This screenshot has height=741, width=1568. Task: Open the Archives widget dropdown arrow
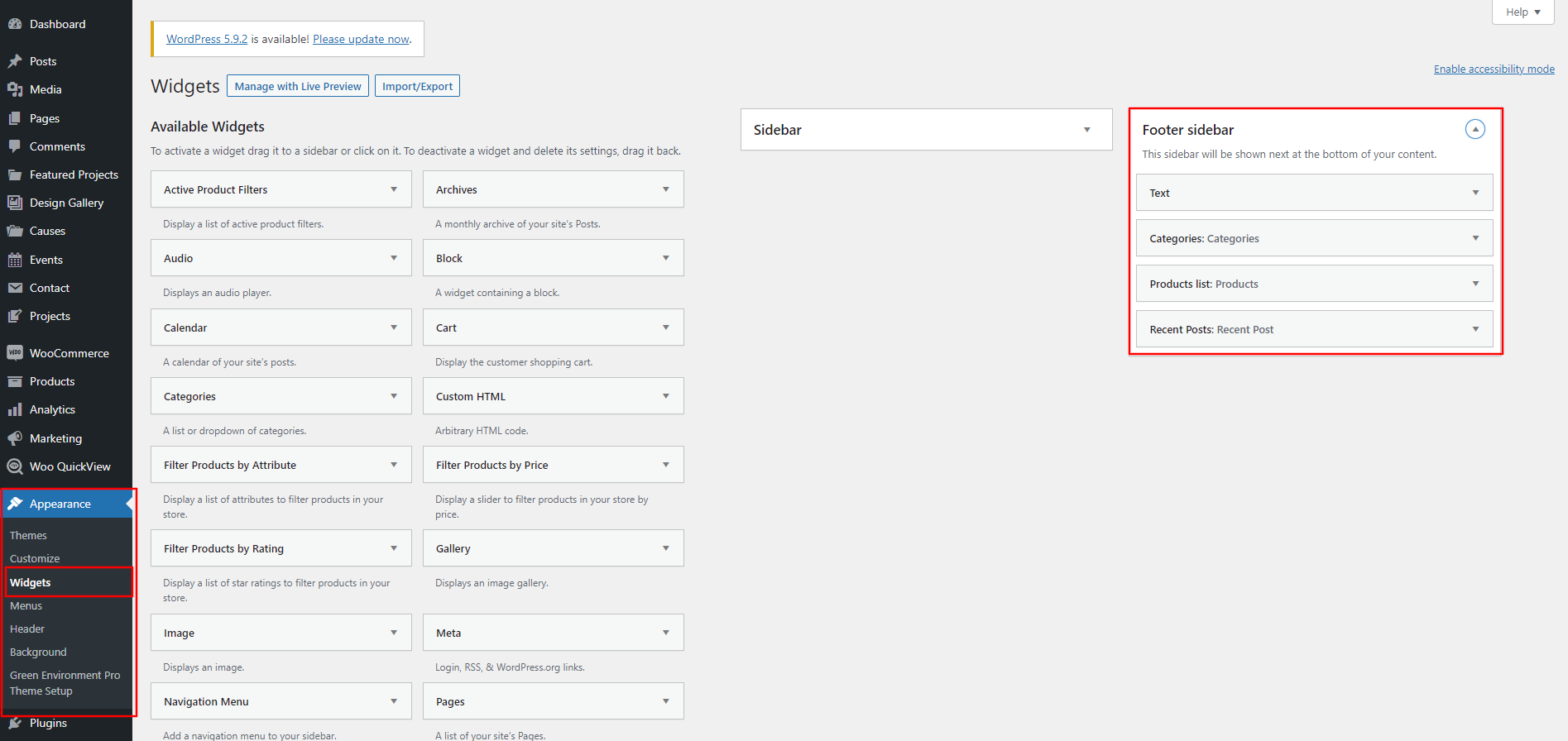pos(665,189)
